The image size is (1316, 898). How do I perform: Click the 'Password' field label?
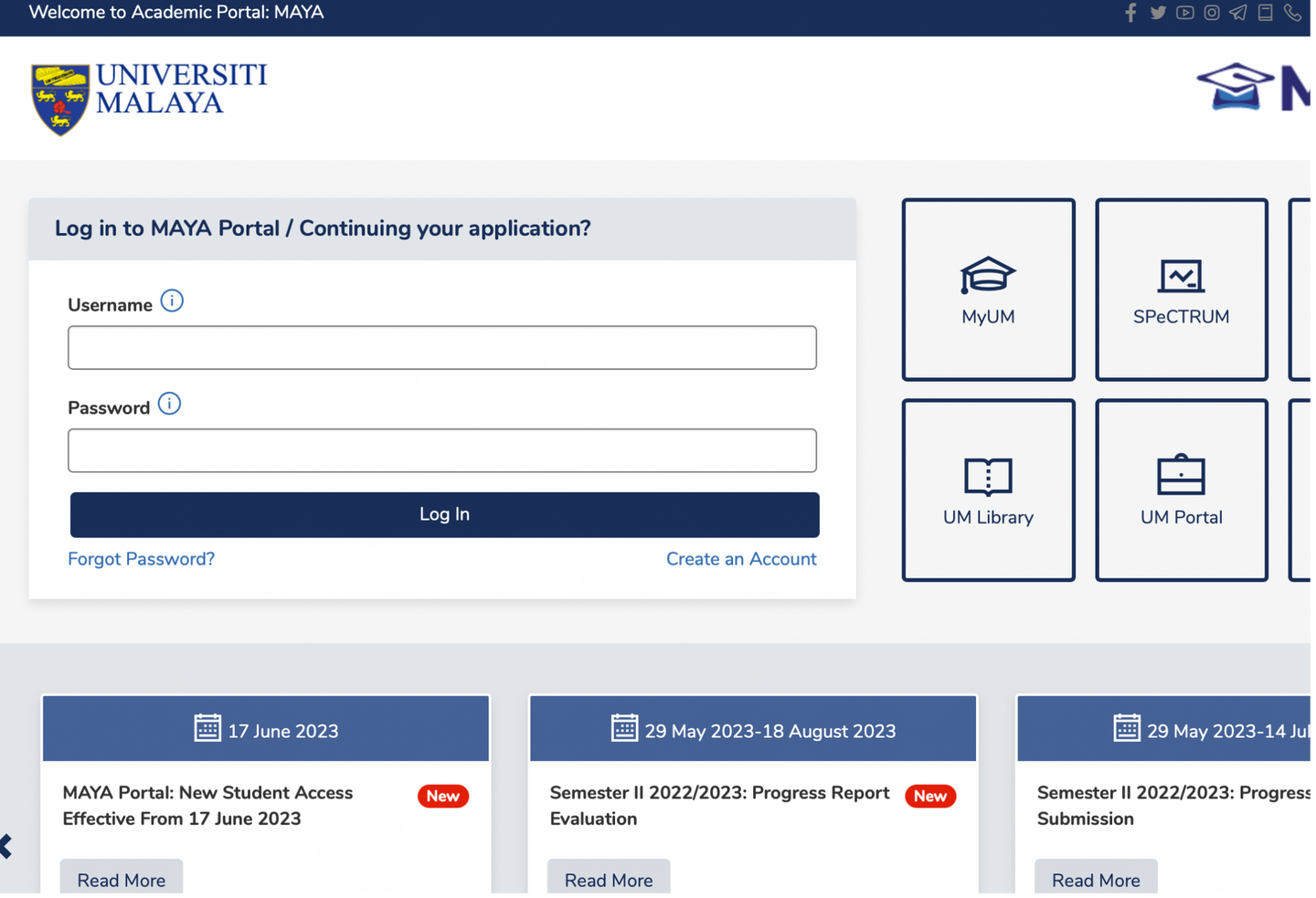point(109,408)
